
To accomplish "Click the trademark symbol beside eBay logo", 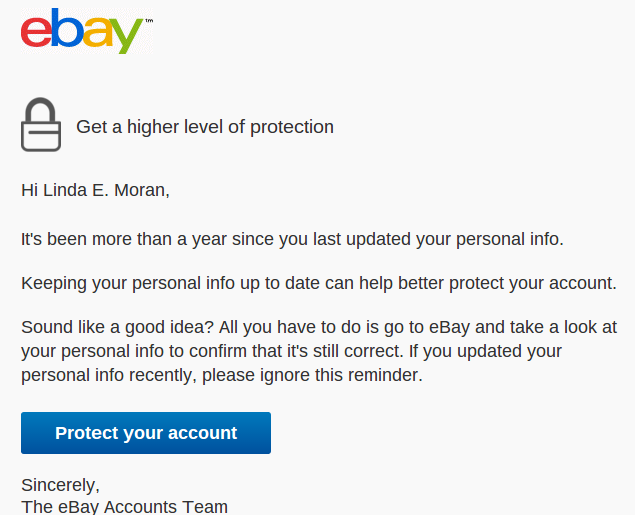I will pos(149,20).
